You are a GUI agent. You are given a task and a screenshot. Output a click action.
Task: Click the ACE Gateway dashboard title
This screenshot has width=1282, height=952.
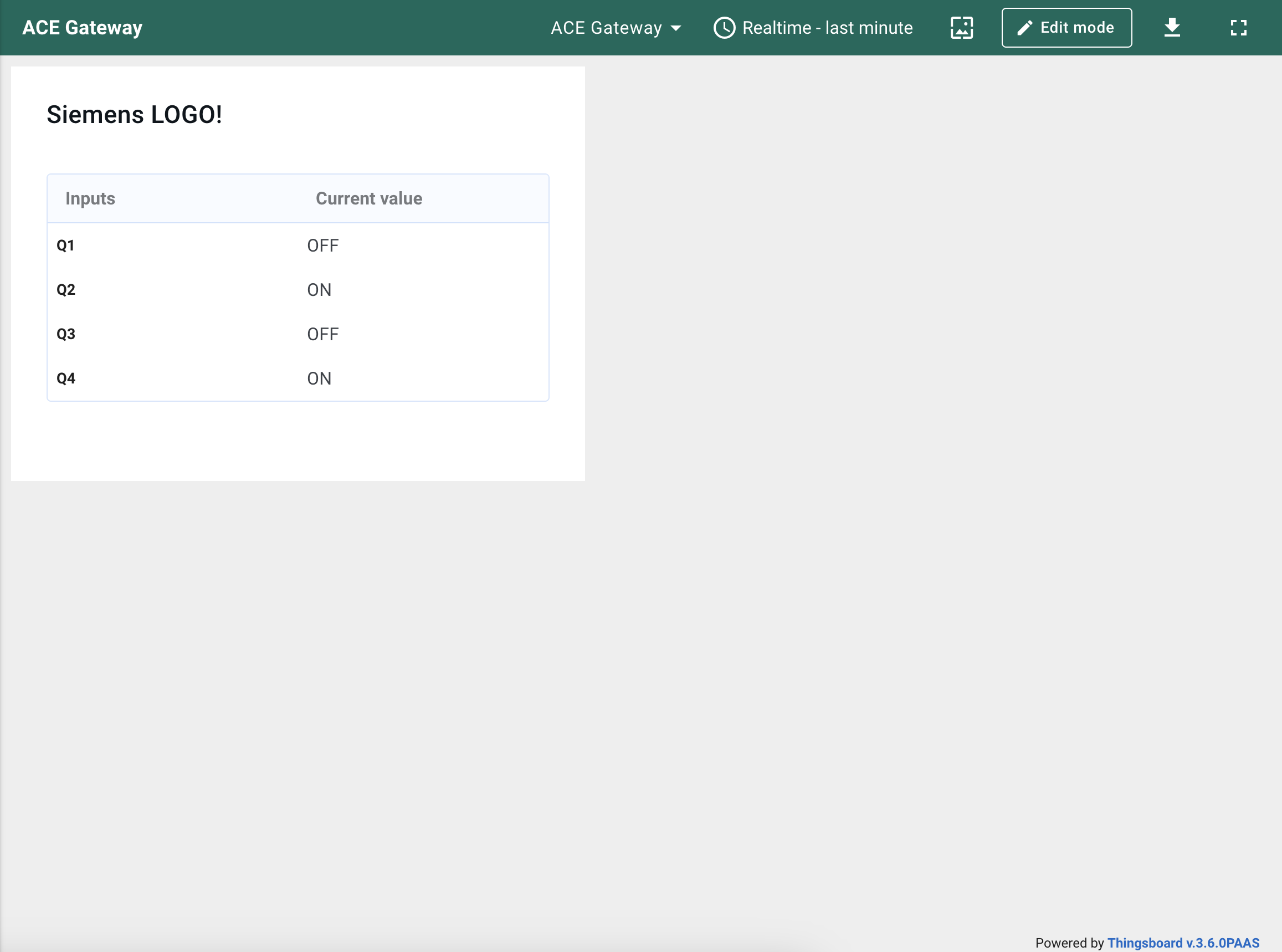(x=83, y=28)
